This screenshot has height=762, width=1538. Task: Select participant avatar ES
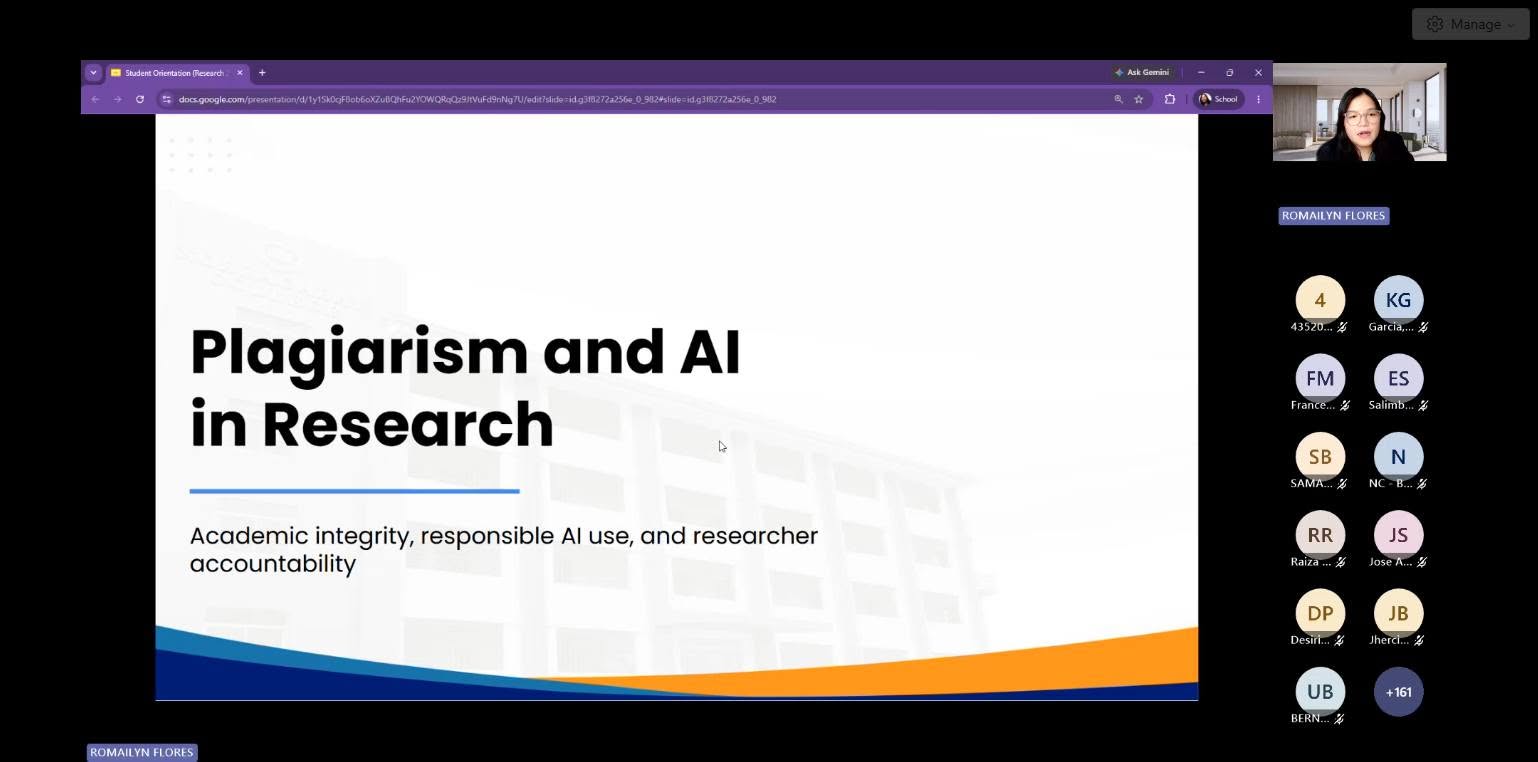(x=1398, y=378)
